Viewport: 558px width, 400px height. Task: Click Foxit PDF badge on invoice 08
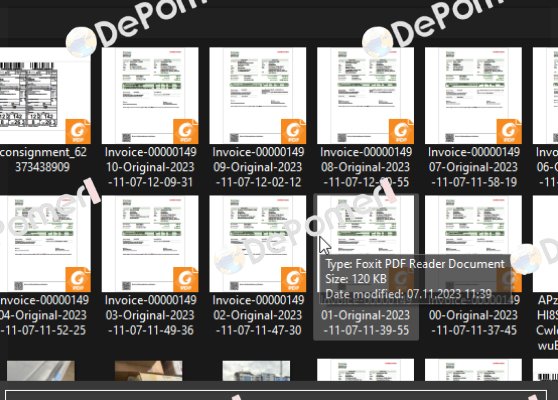(401, 131)
